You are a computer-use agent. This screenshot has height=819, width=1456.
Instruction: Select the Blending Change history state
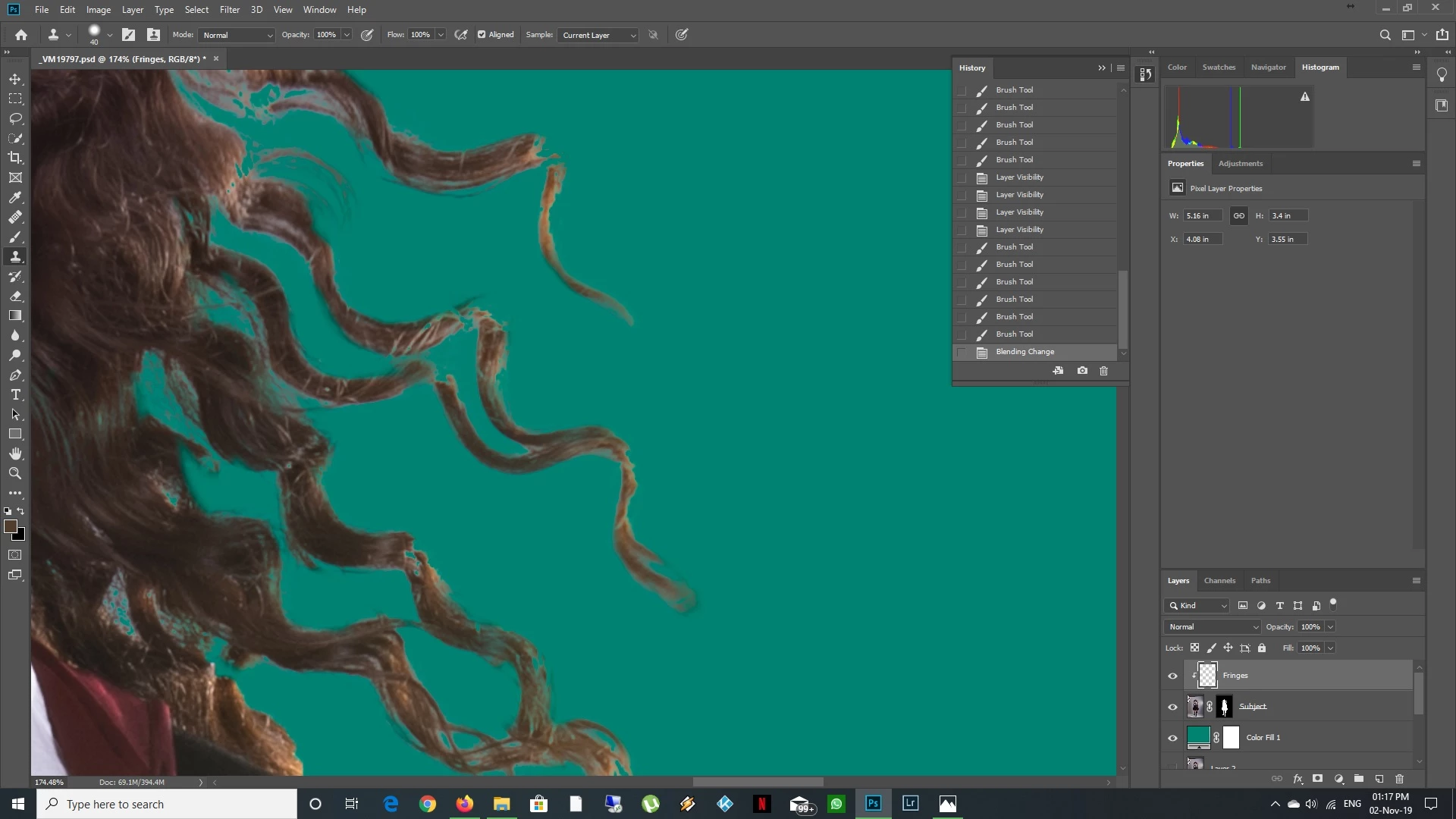[1025, 352]
